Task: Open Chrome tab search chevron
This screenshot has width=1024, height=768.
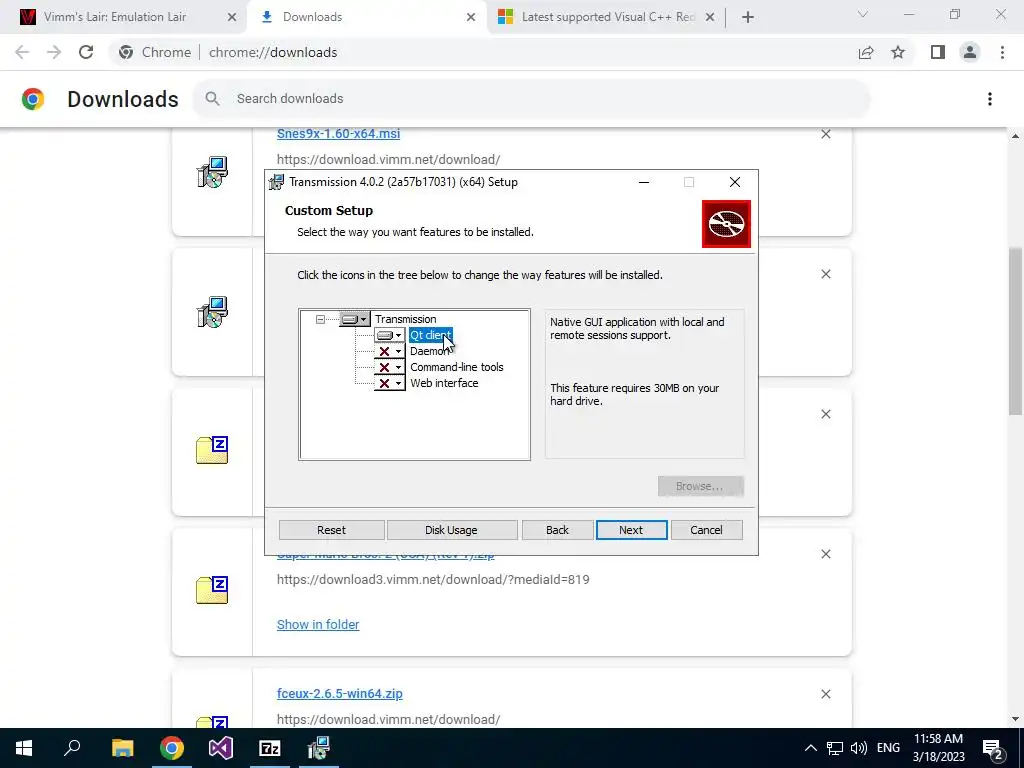Action: [x=863, y=14]
